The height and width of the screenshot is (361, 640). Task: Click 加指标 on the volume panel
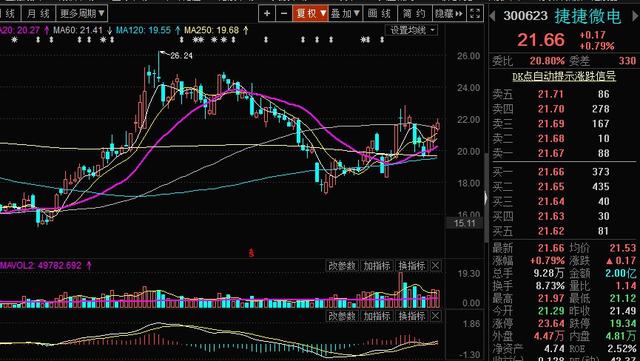(377, 266)
